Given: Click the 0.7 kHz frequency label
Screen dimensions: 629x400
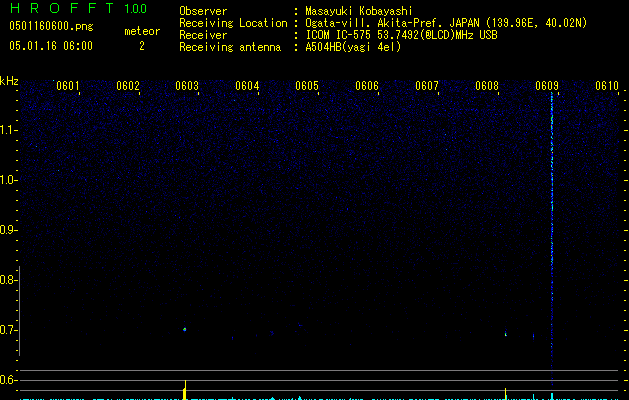Looking at the screenshot, I should pyautogui.click(x=7, y=330).
